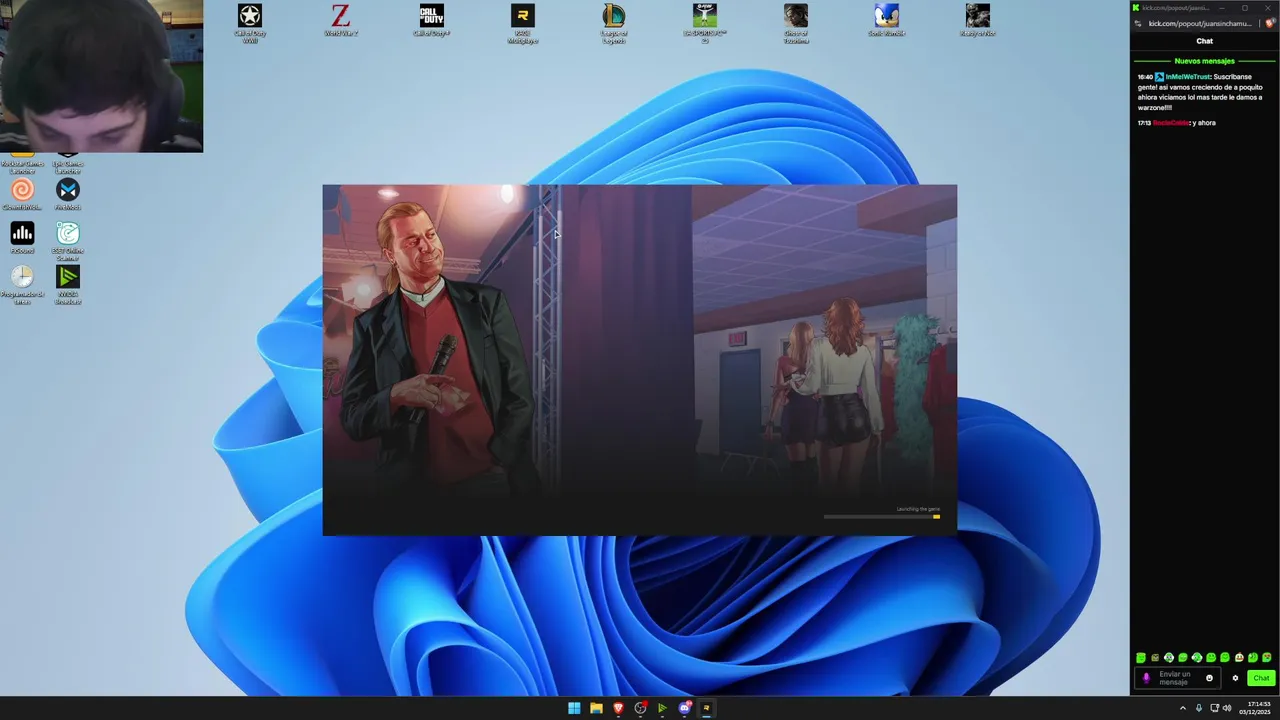Open File Explorer from the taskbar
Image resolution: width=1280 pixels, height=720 pixels.
click(596, 708)
